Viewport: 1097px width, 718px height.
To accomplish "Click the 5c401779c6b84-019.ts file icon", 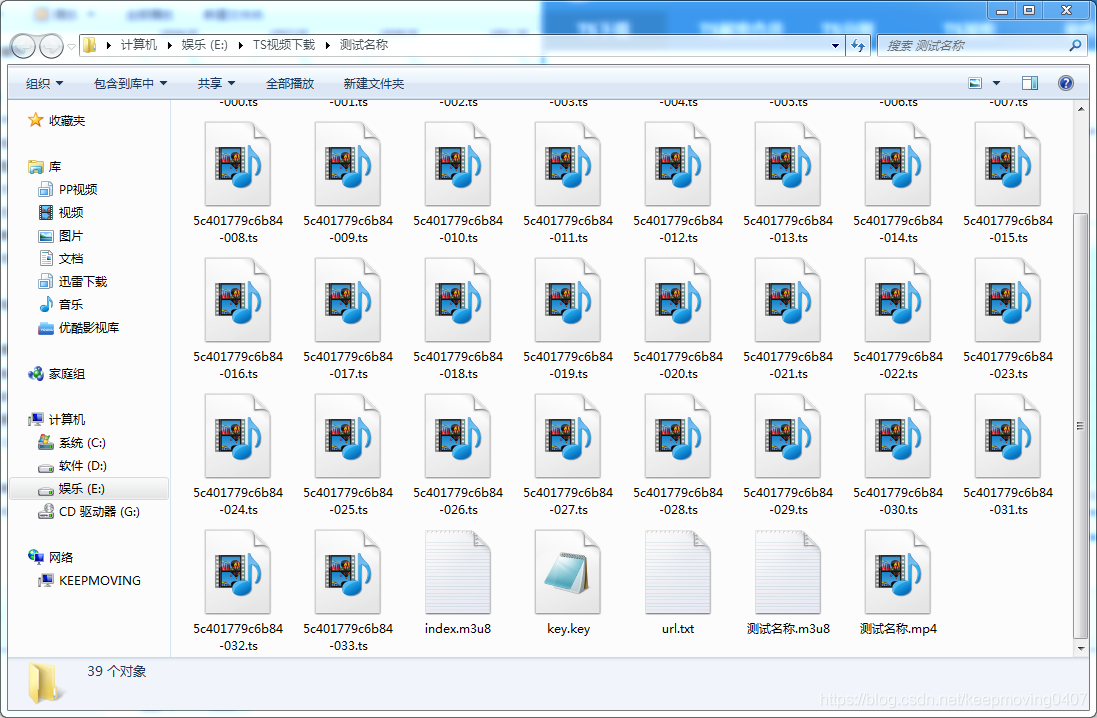I will (567, 300).
